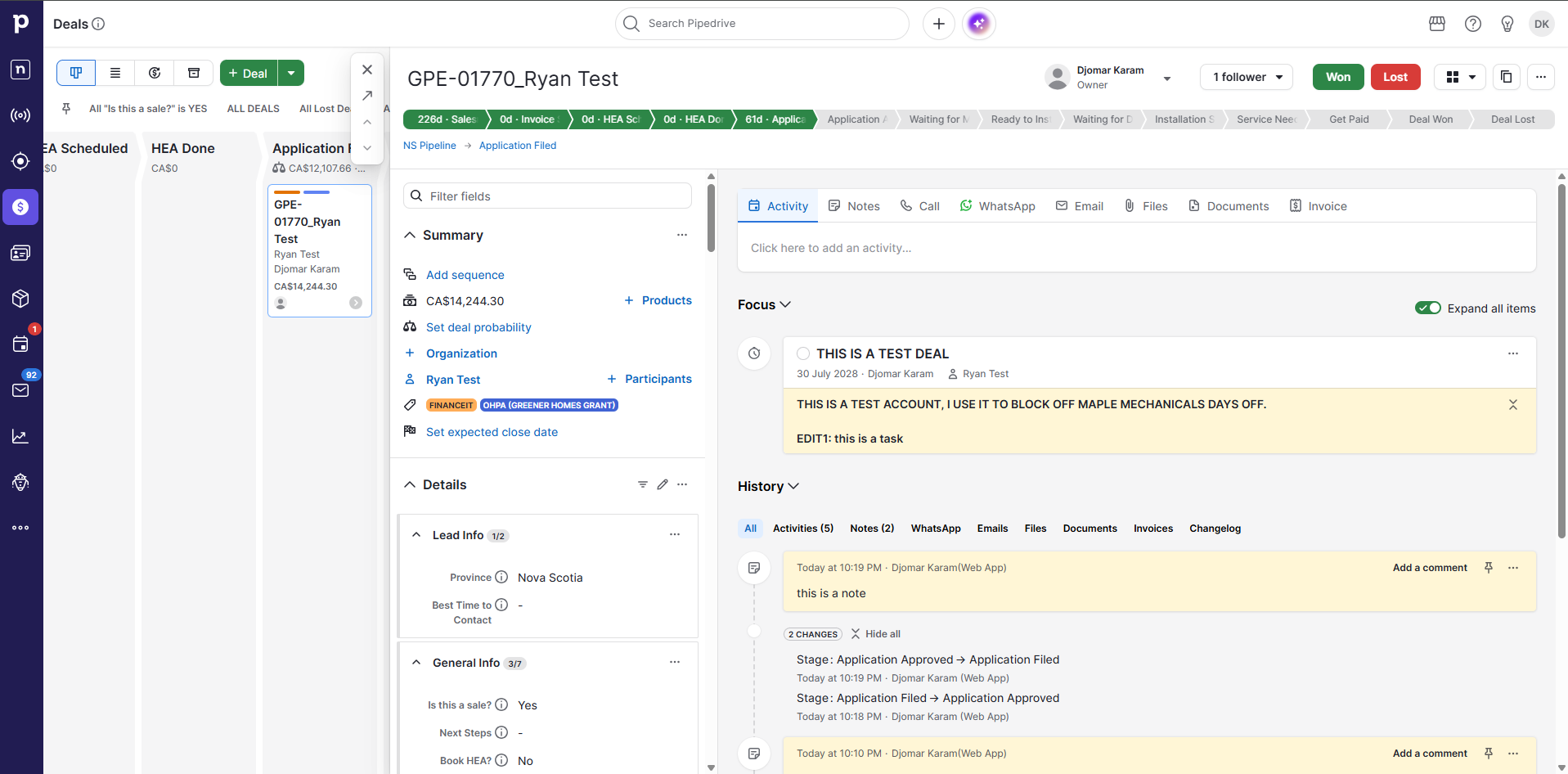
Task: Click the green Deal add button
Action: click(x=249, y=73)
